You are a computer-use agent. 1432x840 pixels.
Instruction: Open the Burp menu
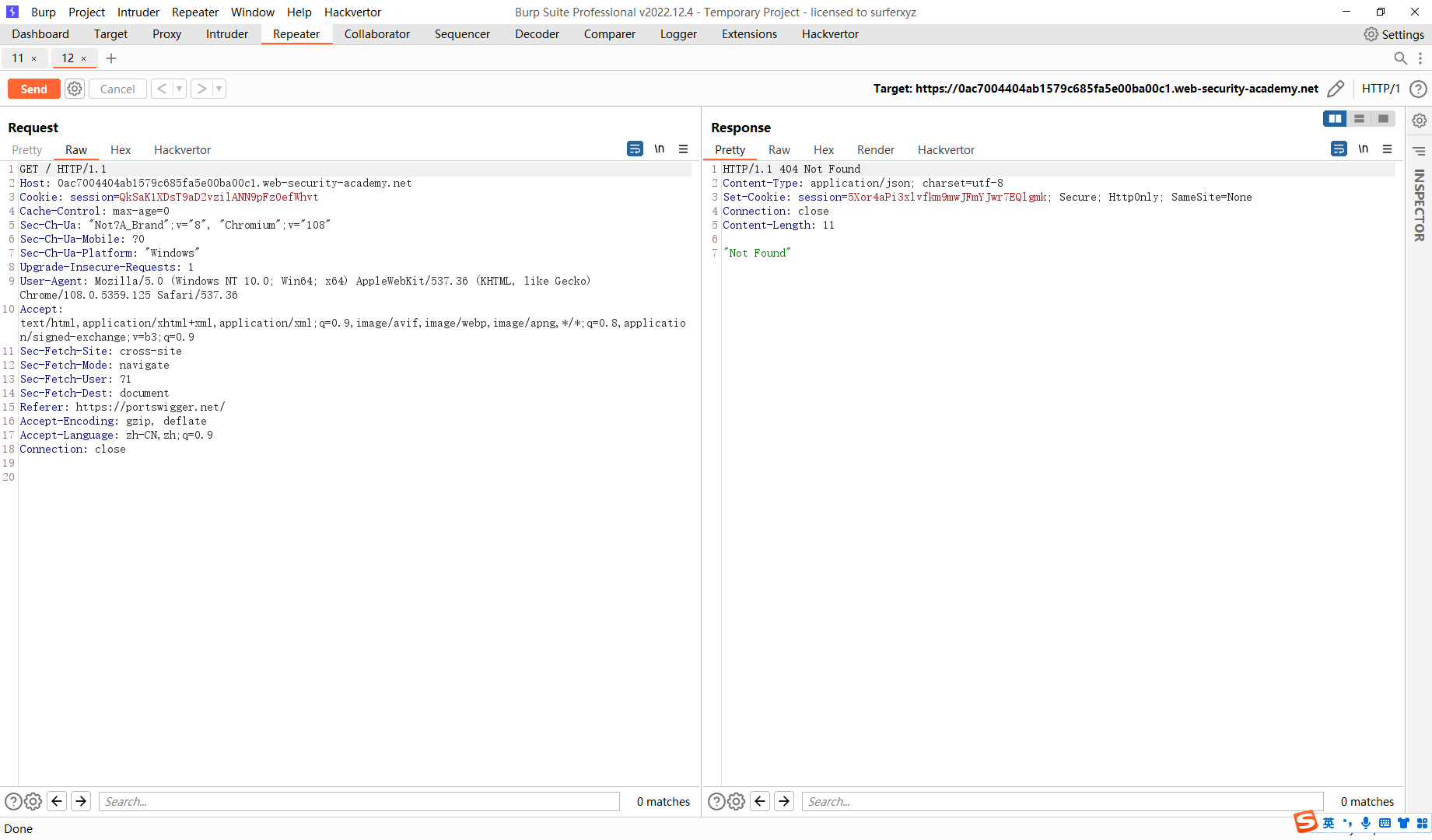coord(44,12)
